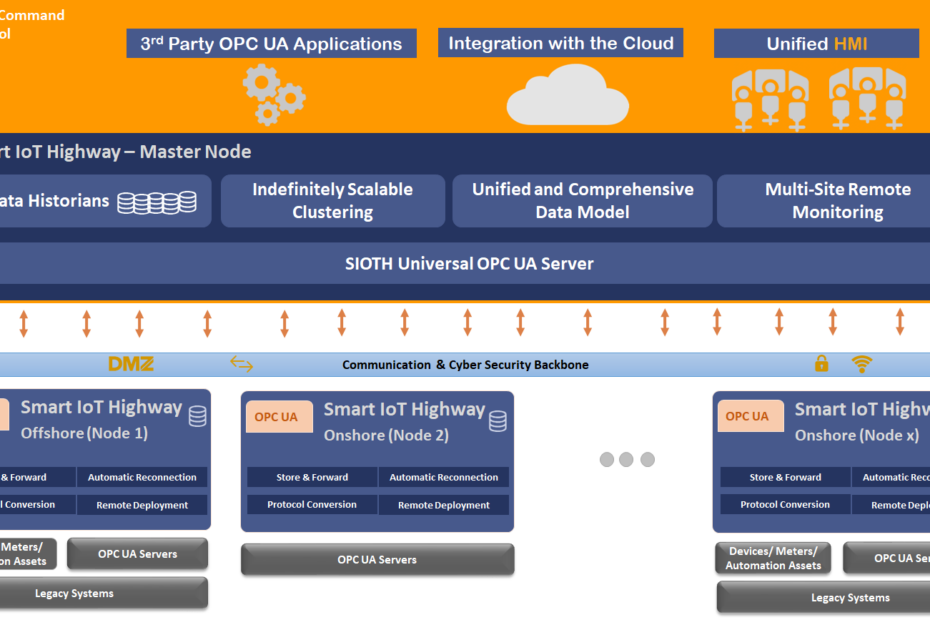Click Remote Deployment in Onshore Node 2
This screenshot has height=620, width=930.
pos(444,505)
